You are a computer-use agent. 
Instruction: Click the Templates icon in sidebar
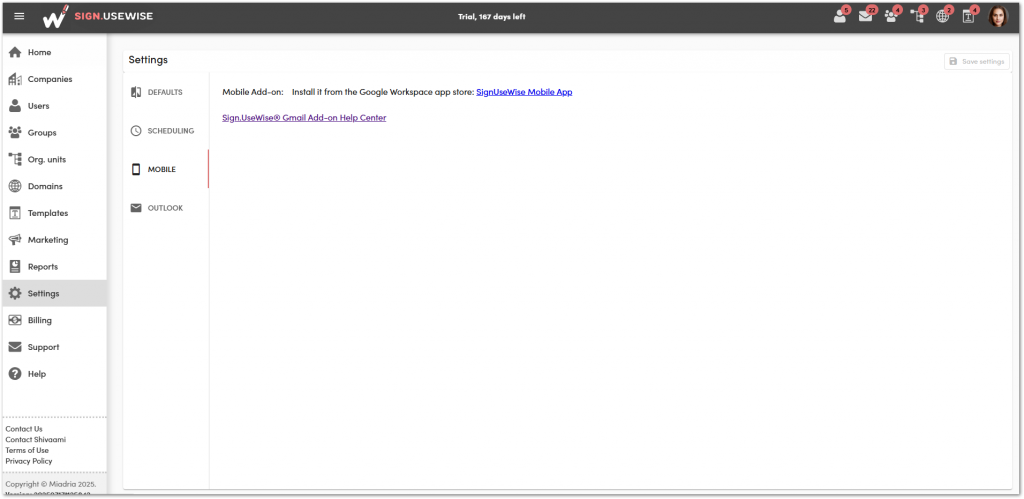15,213
